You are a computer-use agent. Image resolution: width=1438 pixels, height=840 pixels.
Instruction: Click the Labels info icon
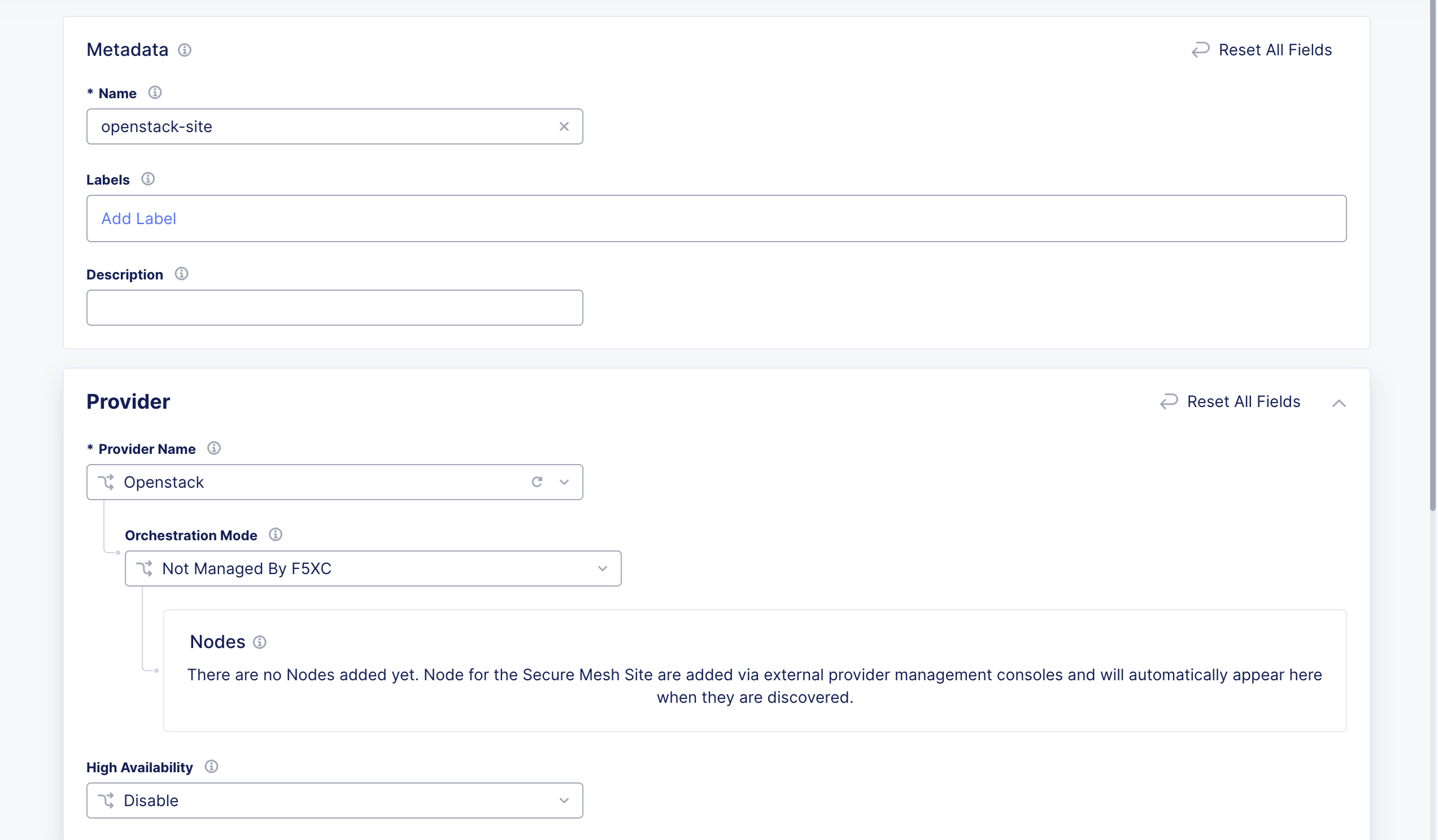148,180
